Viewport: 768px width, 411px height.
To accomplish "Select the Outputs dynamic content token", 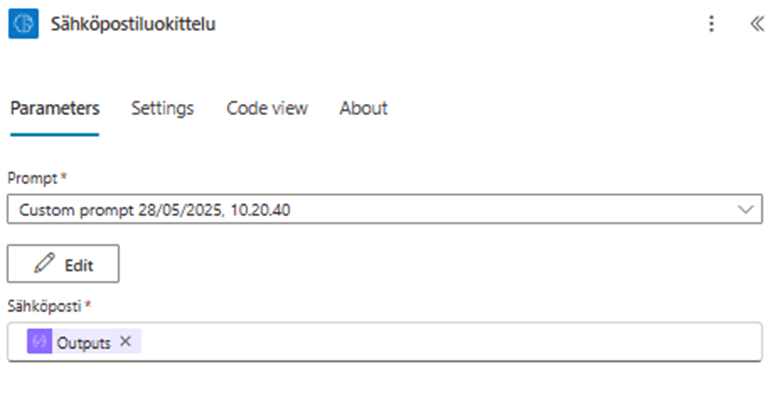I will pos(83,341).
